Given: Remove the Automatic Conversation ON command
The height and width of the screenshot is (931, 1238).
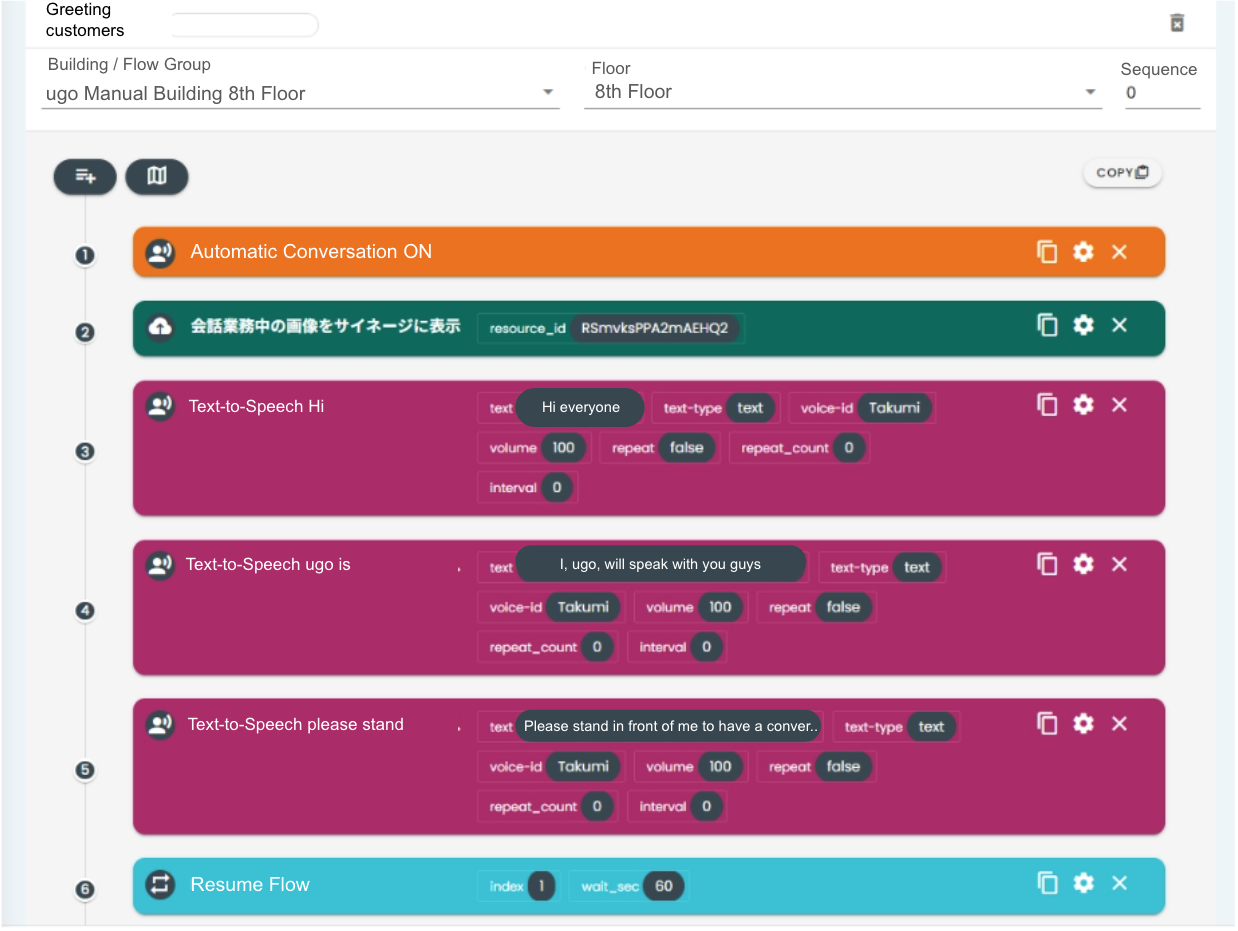Looking at the screenshot, I should tap(1119, 252).
